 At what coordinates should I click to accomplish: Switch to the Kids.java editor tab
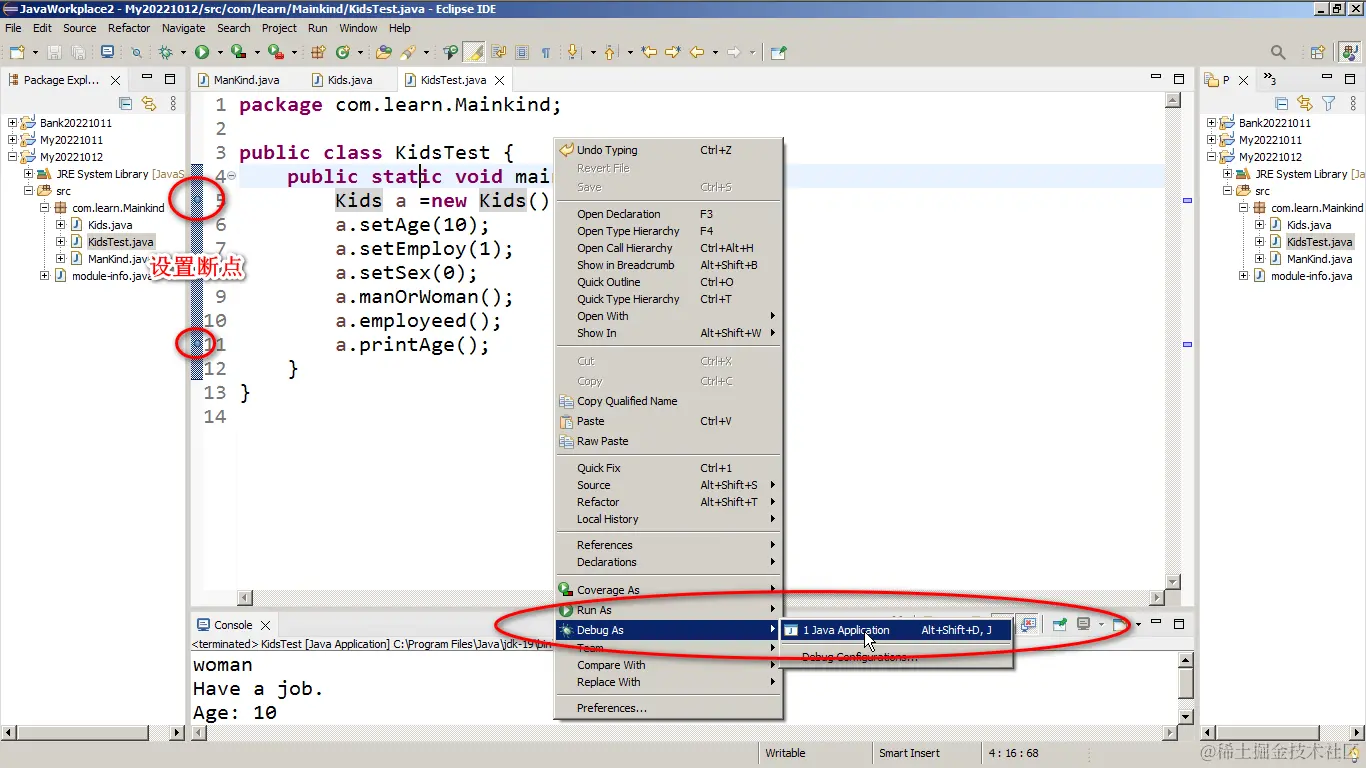click(349, 80)
